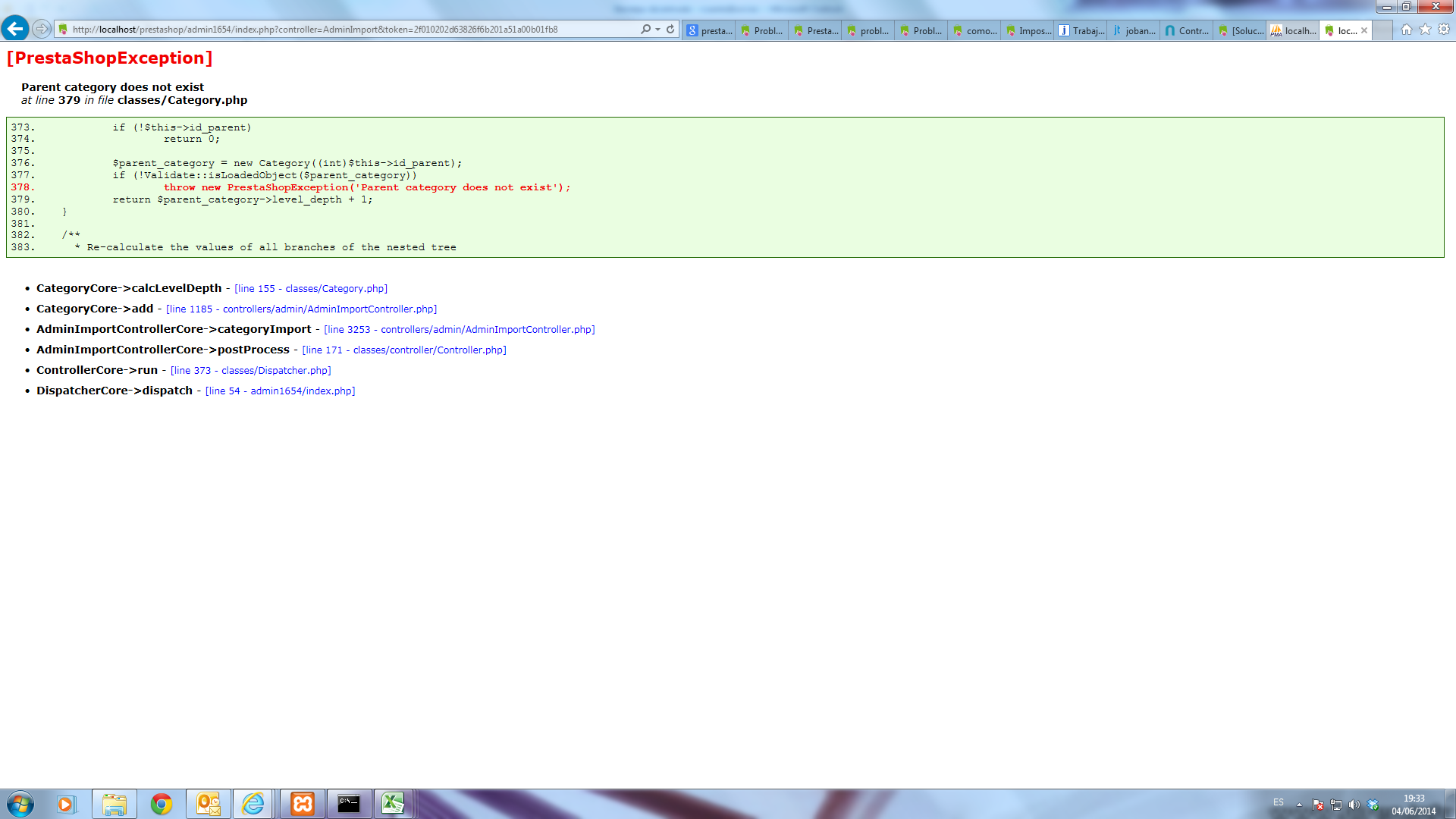This screenshot has width=1456, height=819.
Task: Open line 155 classes/Category.php link
Action: [x=311, y=289]
